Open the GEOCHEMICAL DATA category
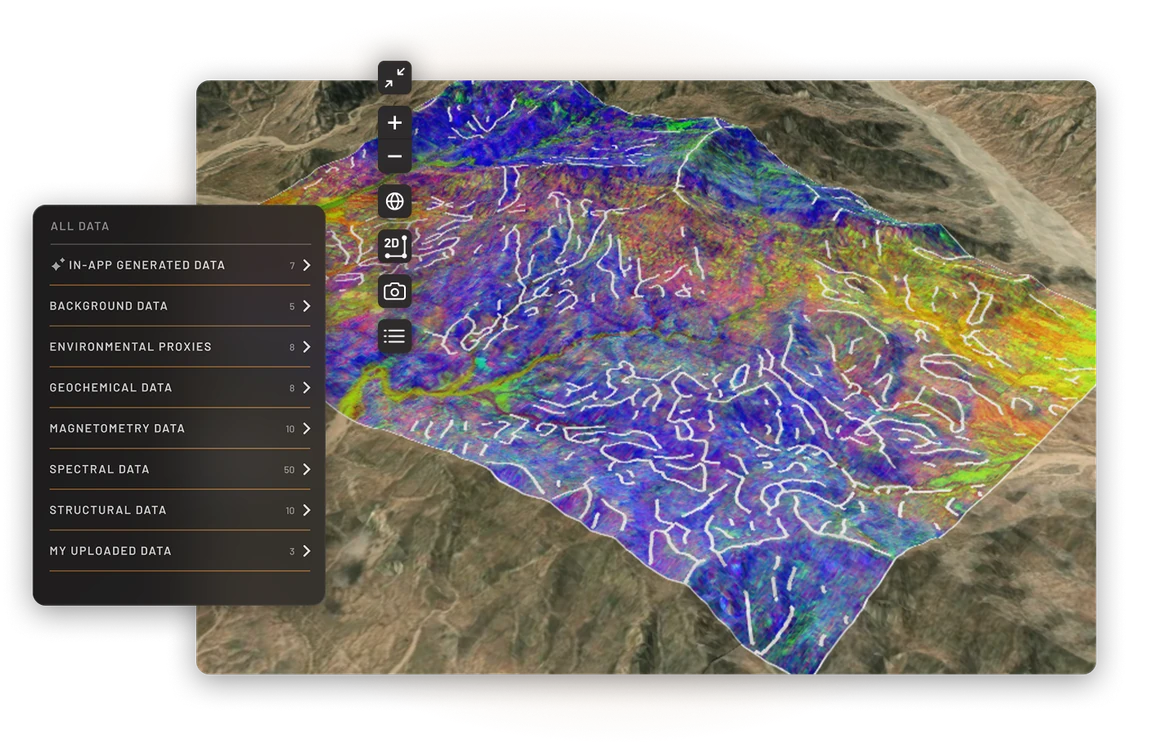Screen dimensions: 1160x749 [180, 387]
